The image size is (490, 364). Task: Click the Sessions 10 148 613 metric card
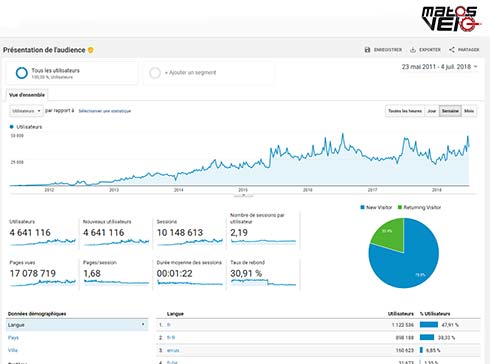190,233
